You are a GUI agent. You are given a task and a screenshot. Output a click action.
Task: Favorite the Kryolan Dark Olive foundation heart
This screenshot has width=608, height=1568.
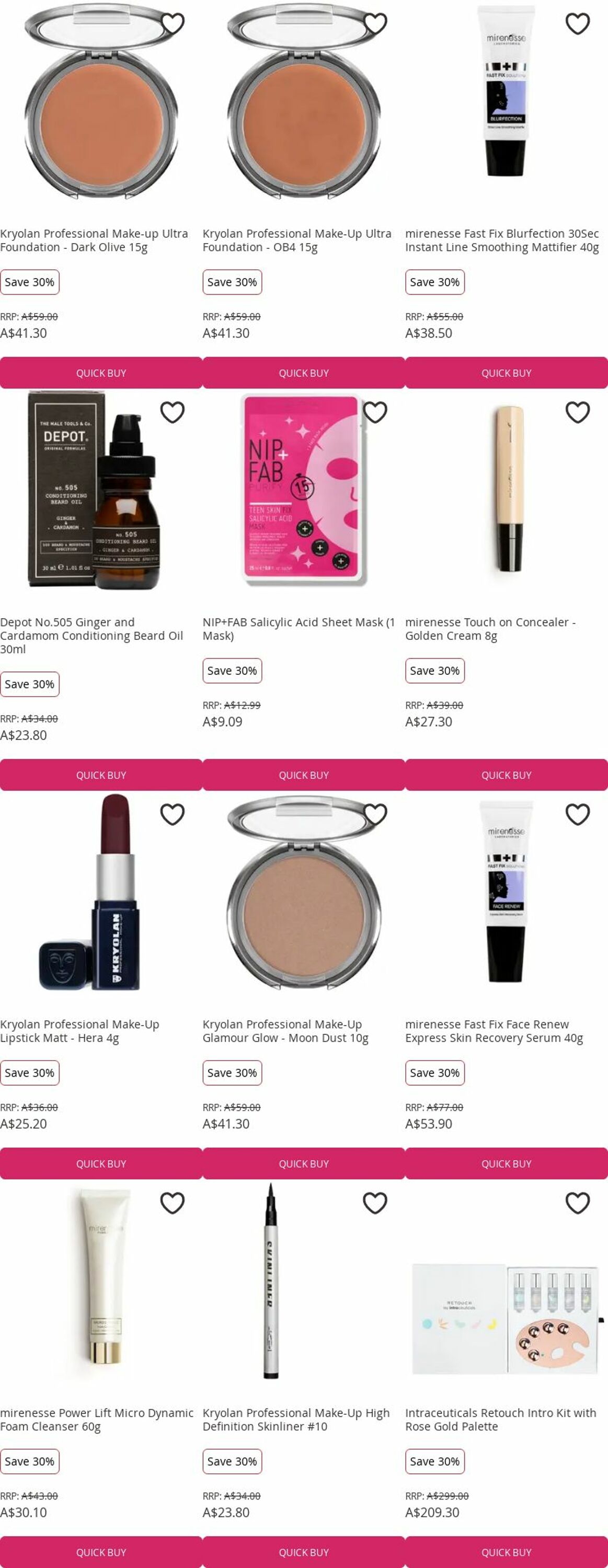172,24
